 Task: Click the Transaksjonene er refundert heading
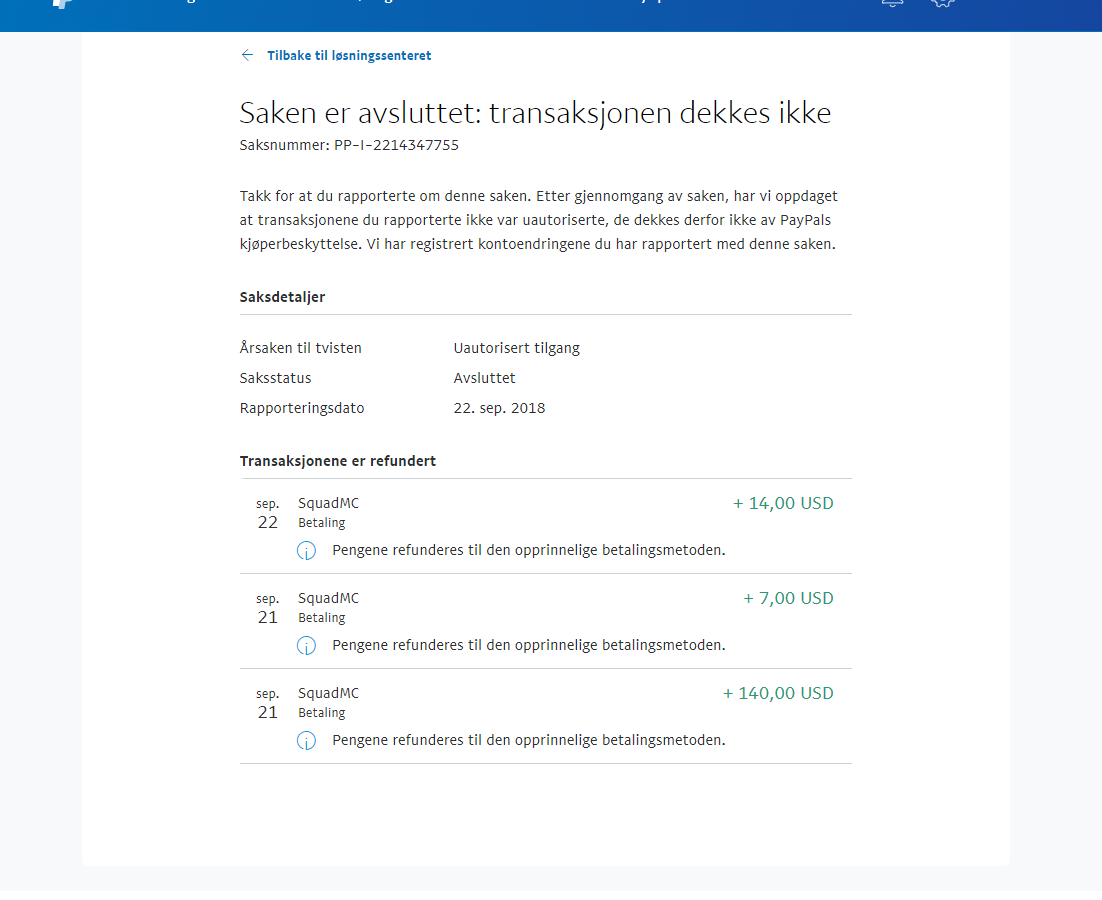click(x=337, y=461)
